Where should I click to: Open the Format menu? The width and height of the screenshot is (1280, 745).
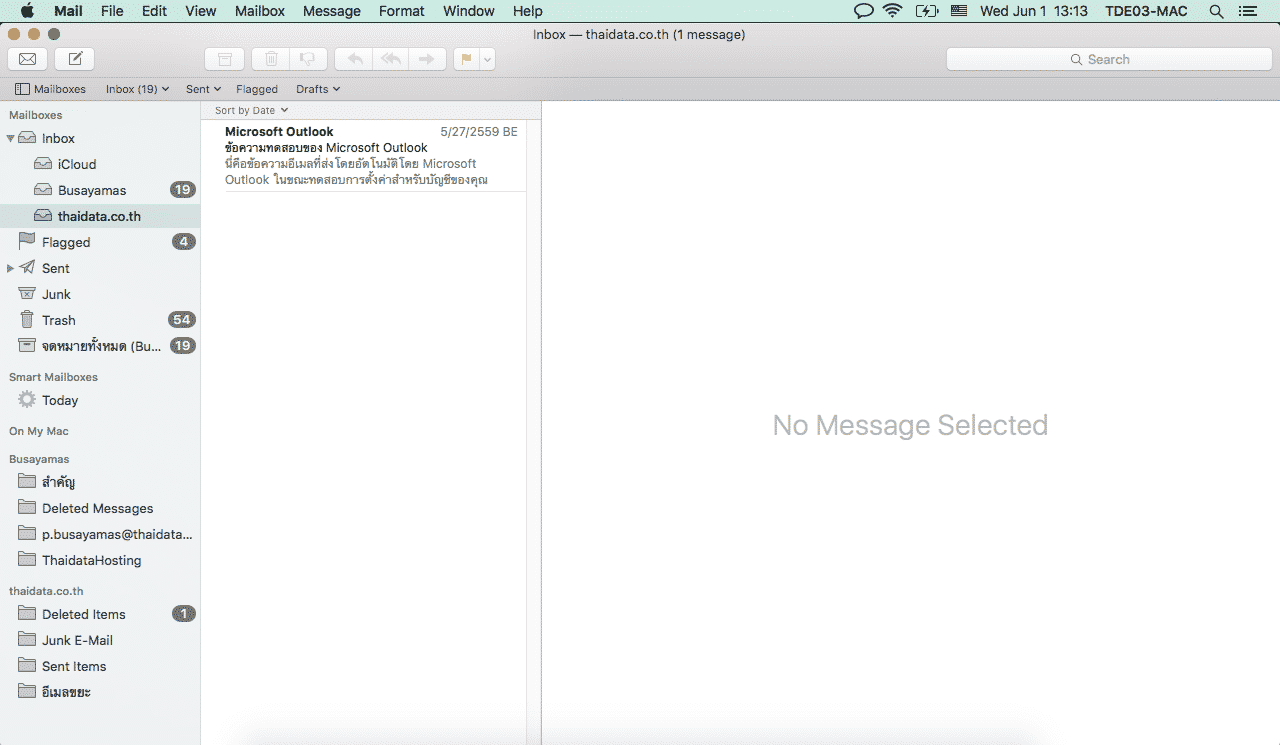(402, 11)
